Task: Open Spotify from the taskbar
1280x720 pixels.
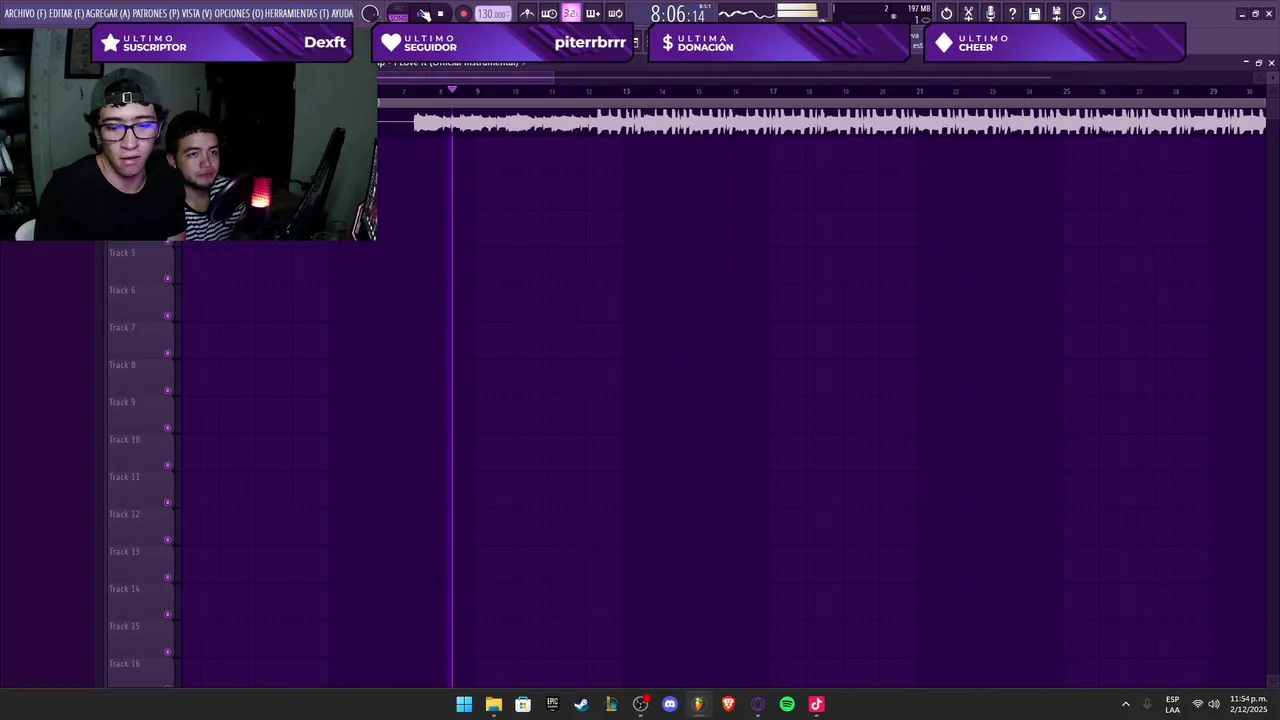Action: tap(787, 704)
